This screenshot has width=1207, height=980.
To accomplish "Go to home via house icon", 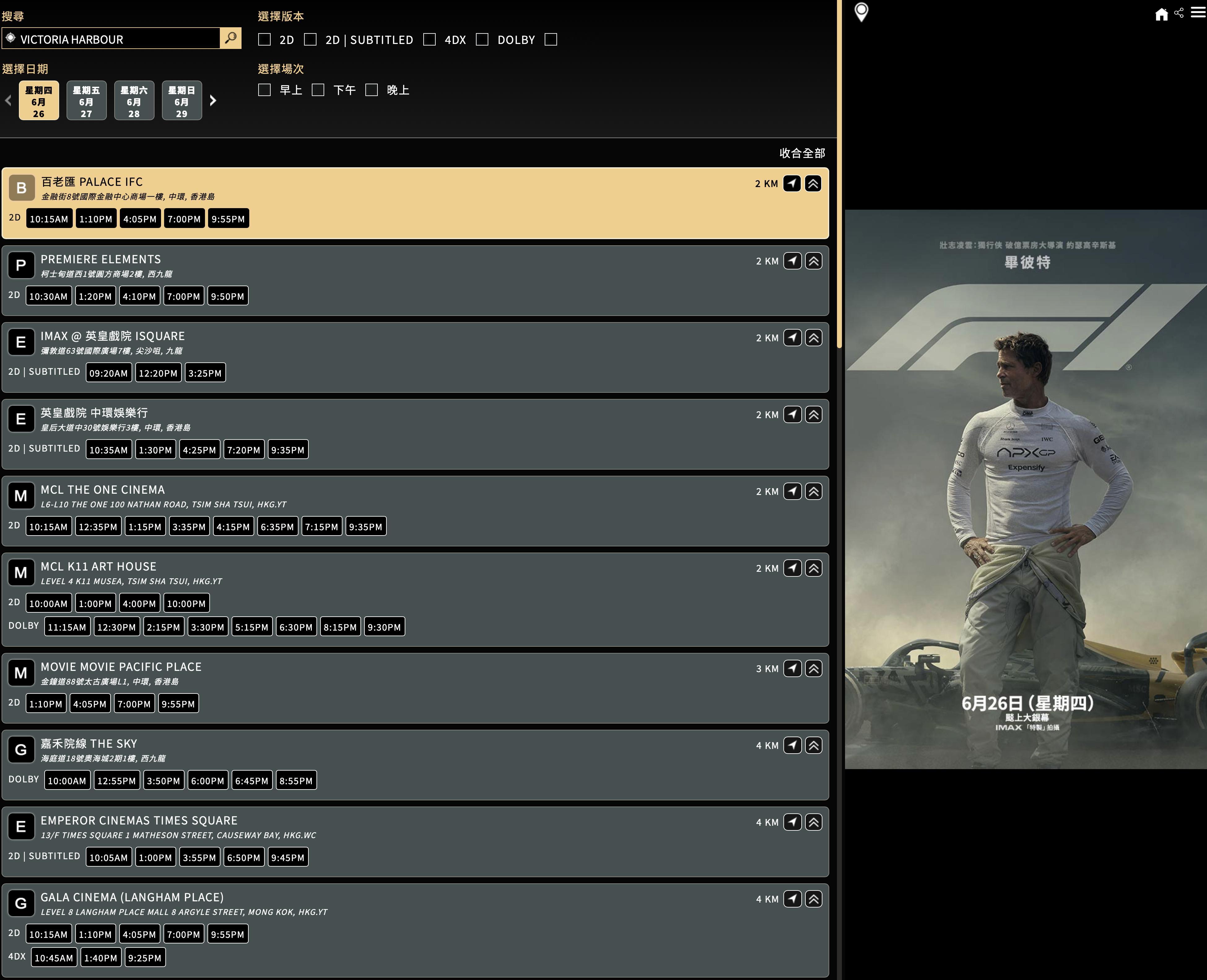I will click(x=1161, y=14).
